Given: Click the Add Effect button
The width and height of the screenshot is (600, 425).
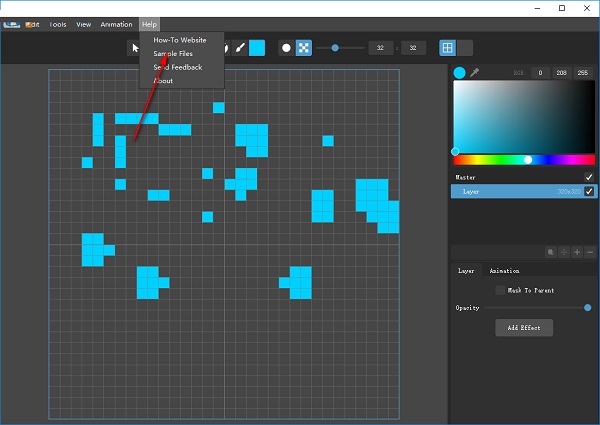Looking at the screenshot, I should (x=524, y=328).
